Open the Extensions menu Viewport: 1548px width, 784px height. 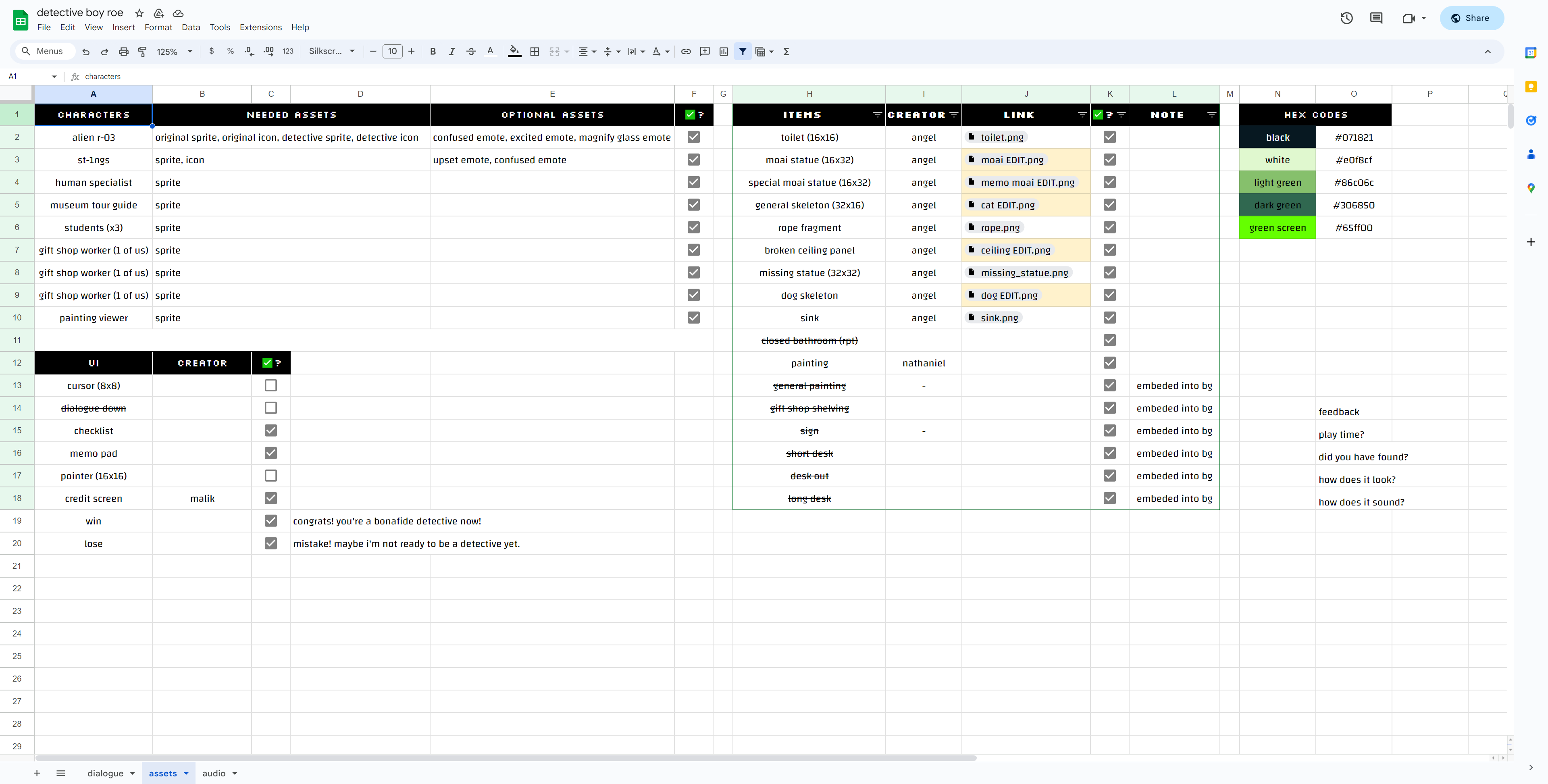pyautogui.click(x=261, y=28)
